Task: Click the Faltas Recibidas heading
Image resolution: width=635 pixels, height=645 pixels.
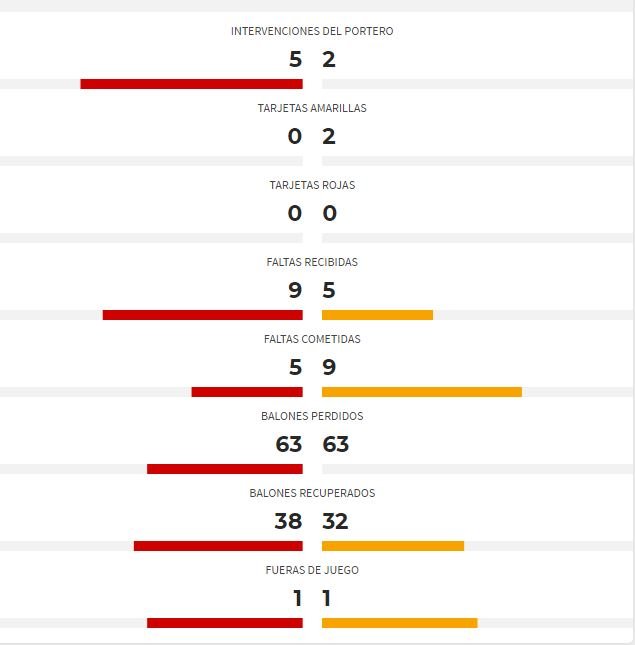Action: click(x=312, y=262)
